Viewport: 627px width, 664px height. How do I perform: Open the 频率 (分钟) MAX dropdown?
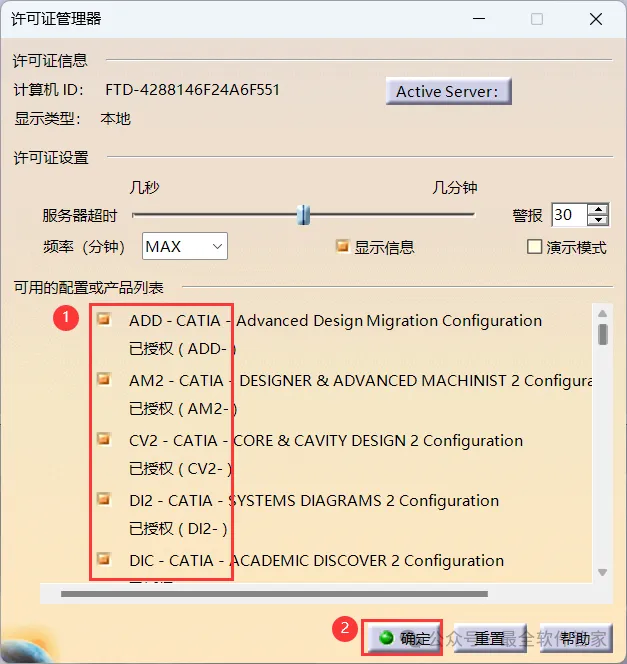pyautogui.click(x=185, y=246)
